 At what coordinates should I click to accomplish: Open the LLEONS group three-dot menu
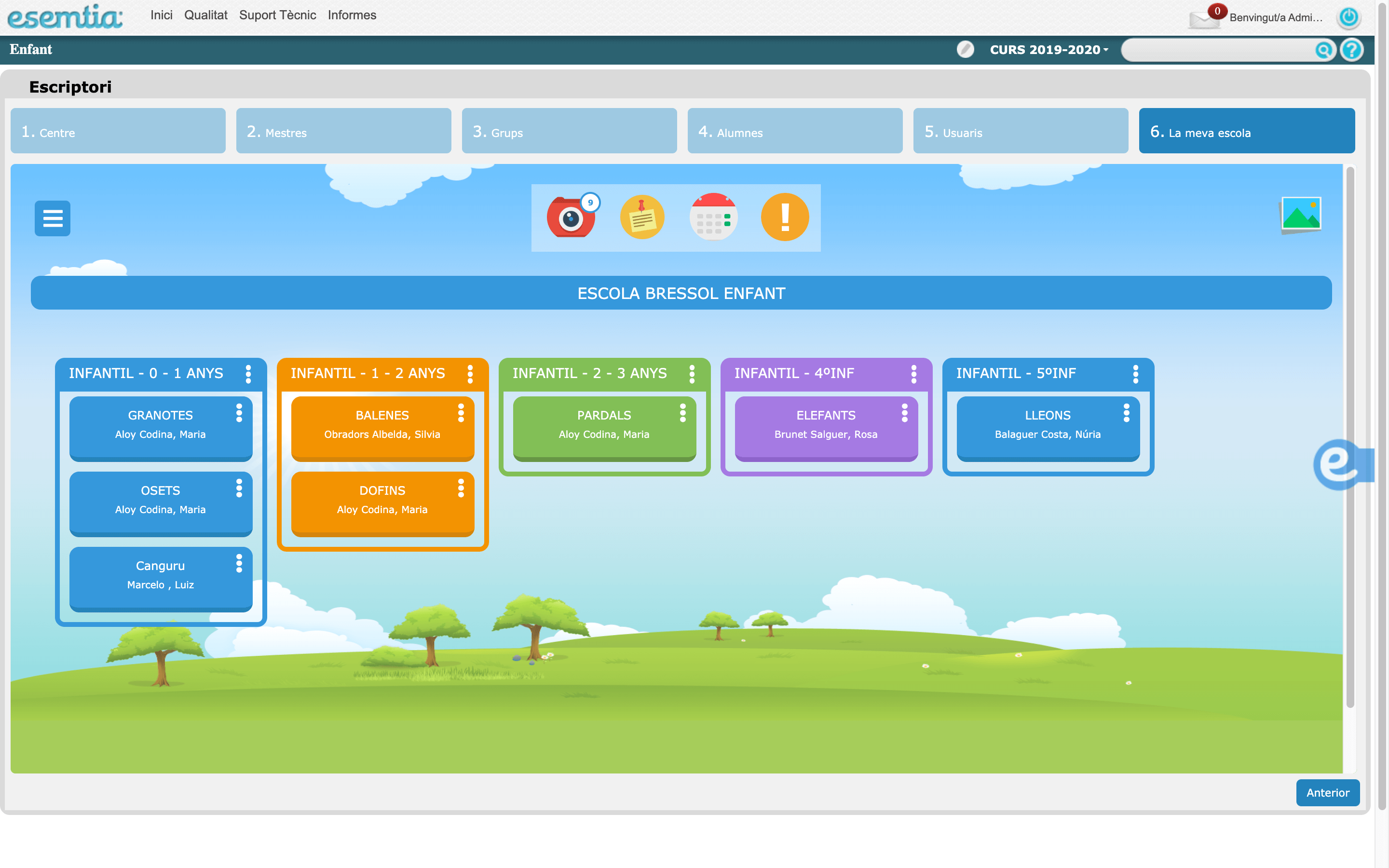click(1127, 413)
